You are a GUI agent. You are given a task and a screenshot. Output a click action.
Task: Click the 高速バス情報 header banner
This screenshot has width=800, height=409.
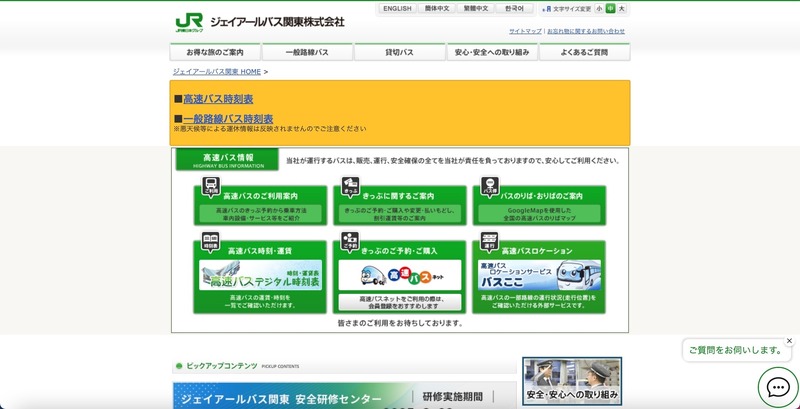click(x=228, y=160)
